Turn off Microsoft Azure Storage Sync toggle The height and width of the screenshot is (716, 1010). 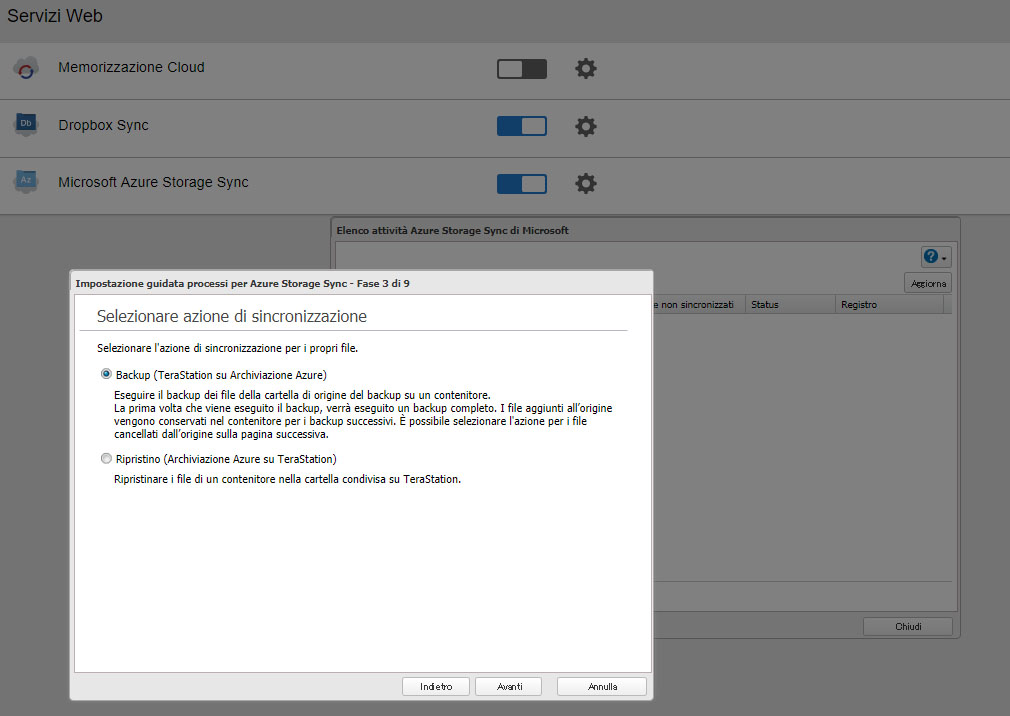(522, 184)
